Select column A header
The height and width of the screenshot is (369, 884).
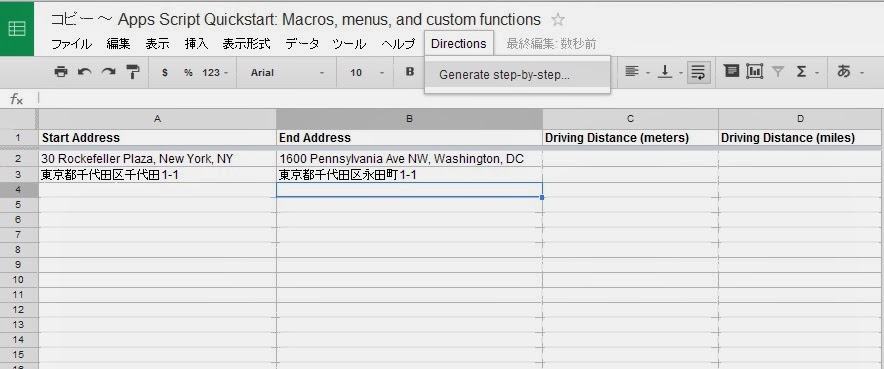point(157,119)
